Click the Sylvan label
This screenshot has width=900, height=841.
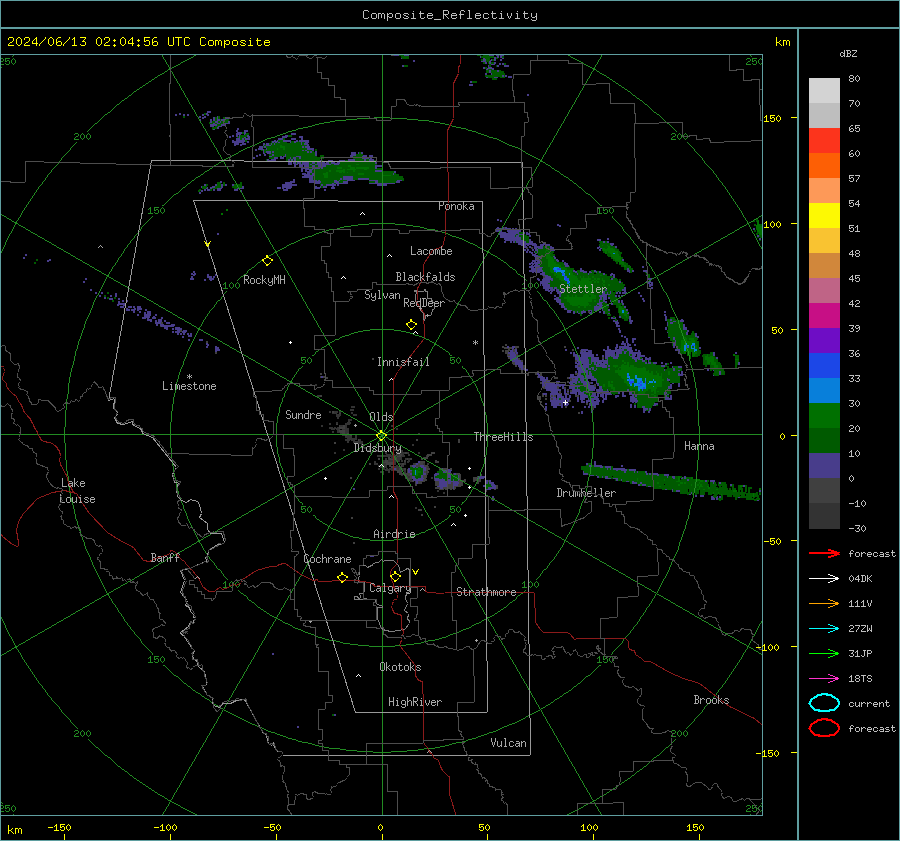[382, 295]
